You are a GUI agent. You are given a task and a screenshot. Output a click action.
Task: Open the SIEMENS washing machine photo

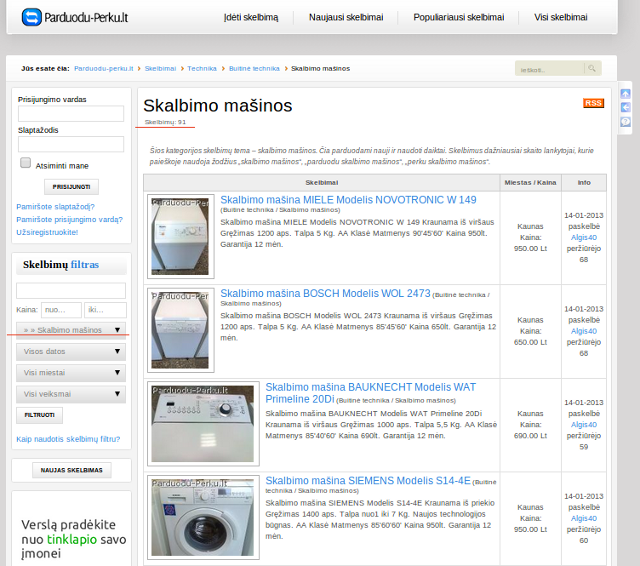(203, 516)
